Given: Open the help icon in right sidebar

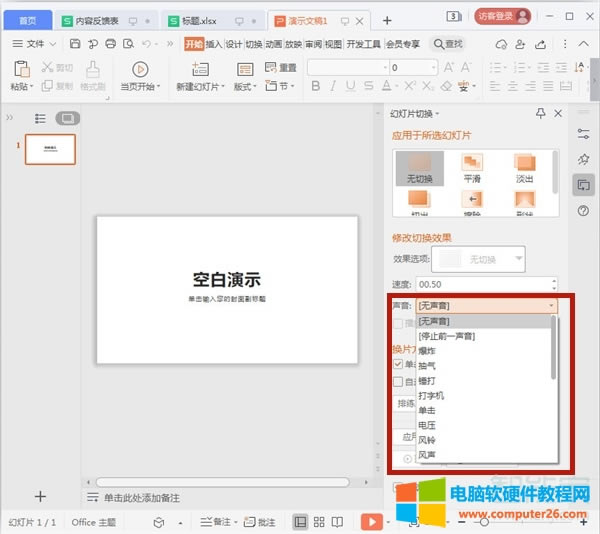Looking at the screenshot, I should 583,211.
